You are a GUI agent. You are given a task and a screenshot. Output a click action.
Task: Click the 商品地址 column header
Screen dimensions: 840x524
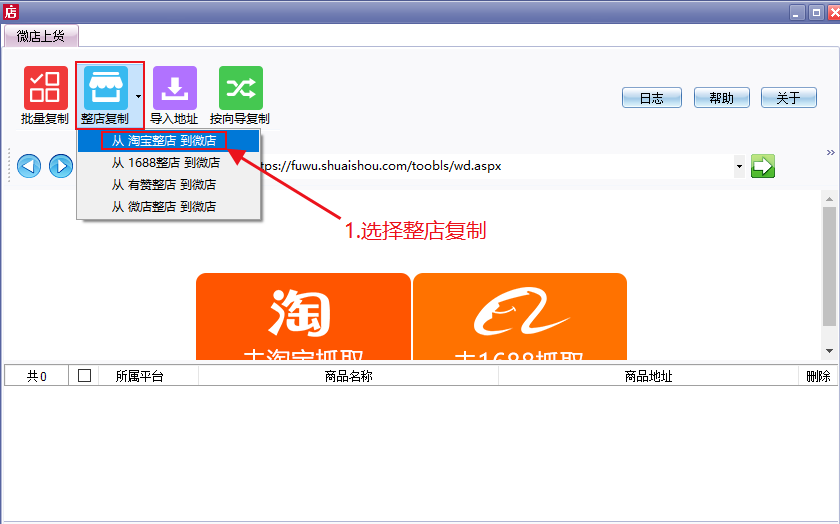pos(648,376)
